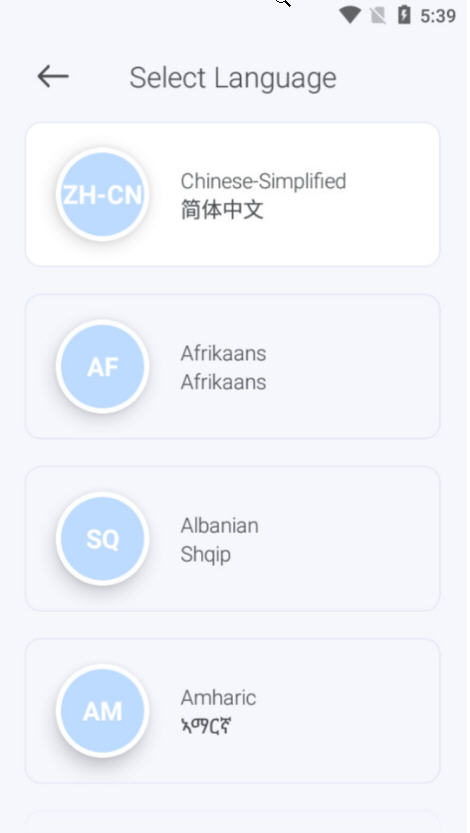The width and height of the screenshot is (470, 833).
Task: Tap the back arrow icon
Action: pos(53,76)
